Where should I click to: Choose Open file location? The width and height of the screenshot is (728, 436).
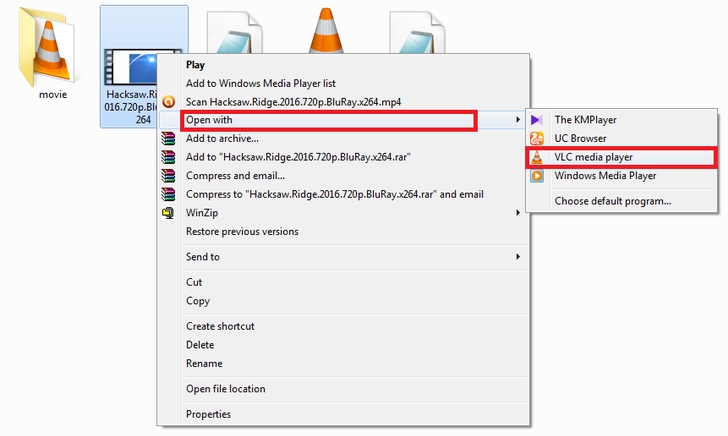(x=226, y=389)
